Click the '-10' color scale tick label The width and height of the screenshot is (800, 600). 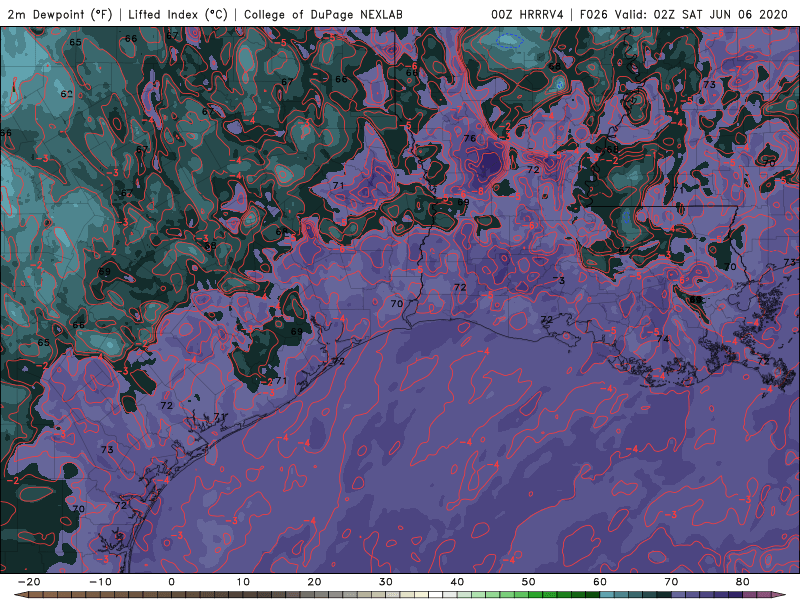tap(100, 582)
